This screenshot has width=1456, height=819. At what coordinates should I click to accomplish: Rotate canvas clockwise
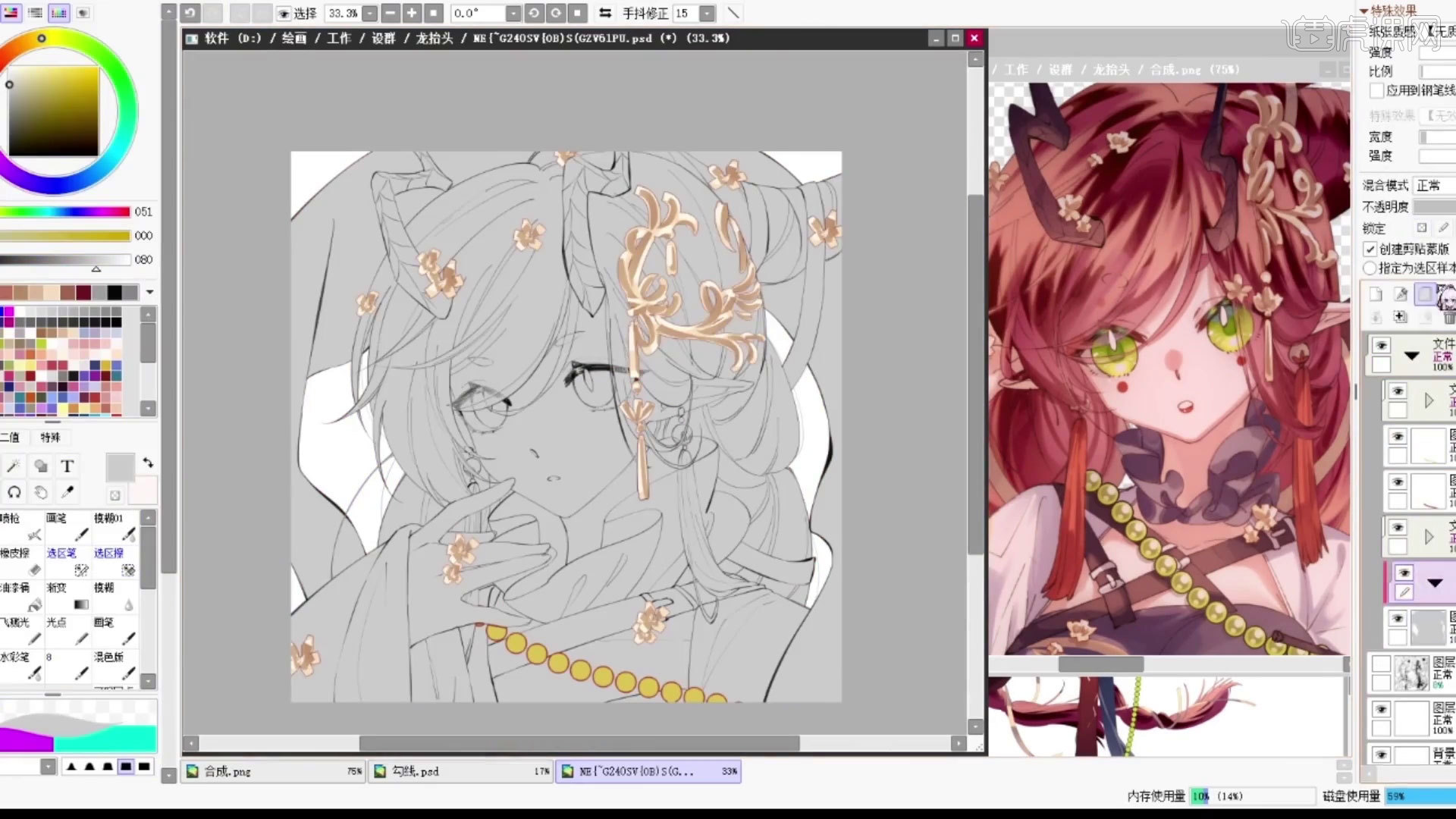click(556, 13)
